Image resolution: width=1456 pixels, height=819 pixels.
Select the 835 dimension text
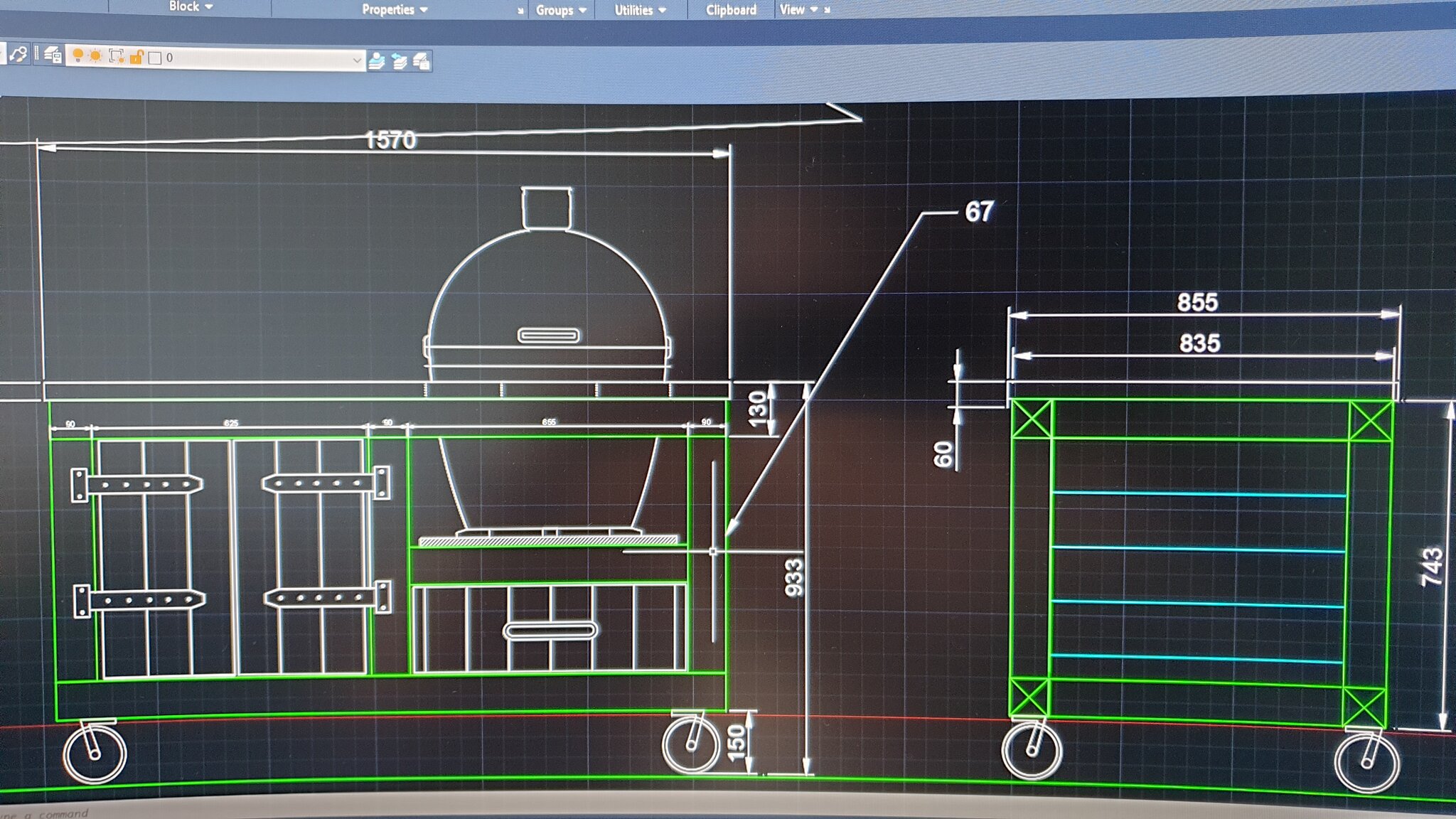pos(1199,343)
